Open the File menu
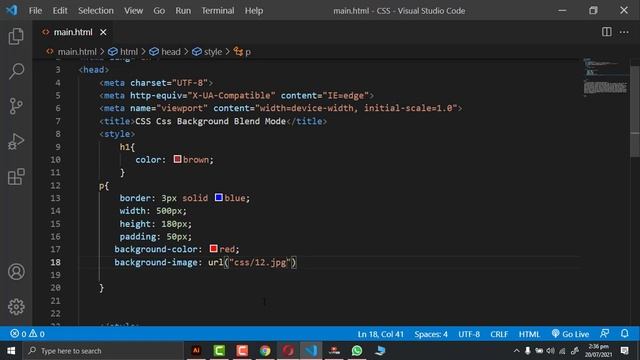The height and width of the screenshot is (360, 640). (x=35, y=11)
